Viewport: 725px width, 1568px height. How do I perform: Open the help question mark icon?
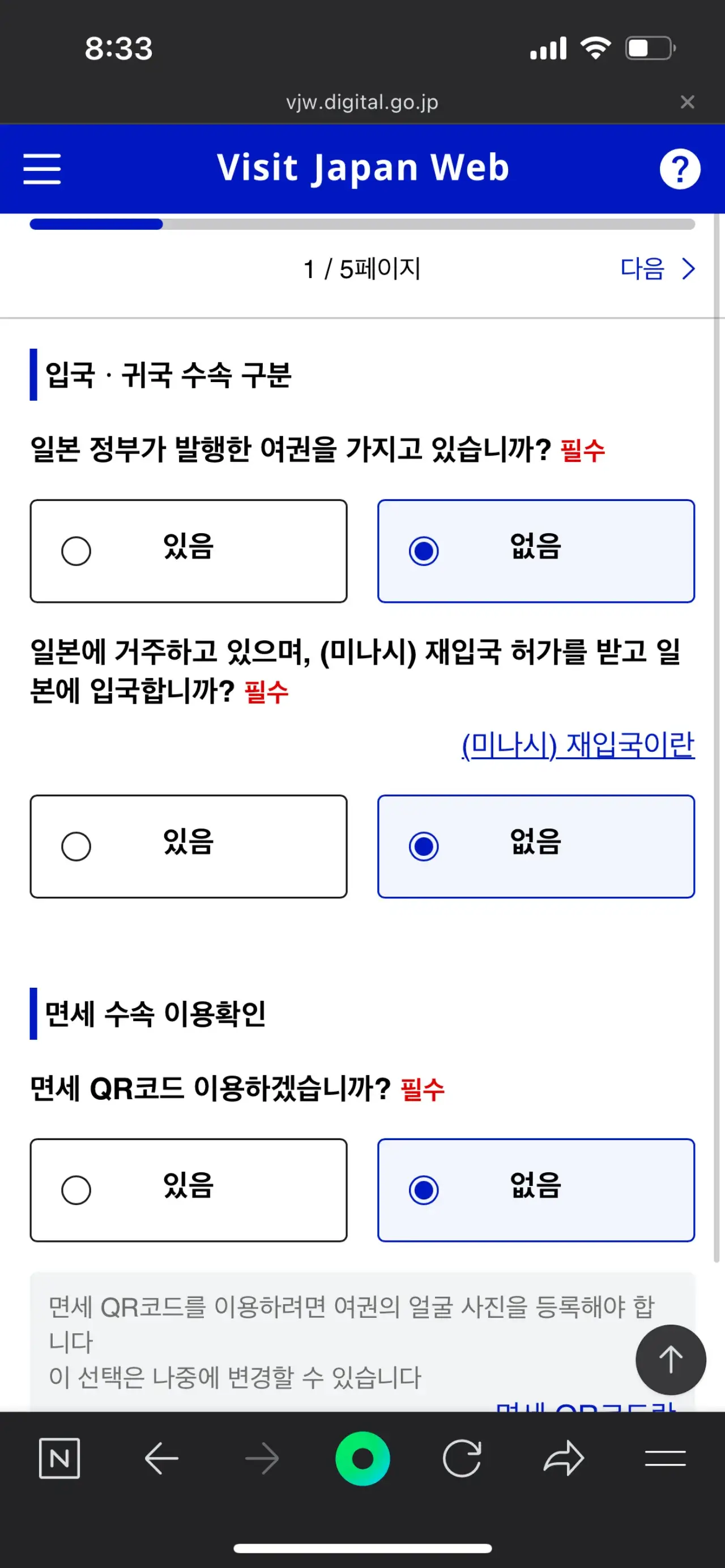(x=679, y=169)
